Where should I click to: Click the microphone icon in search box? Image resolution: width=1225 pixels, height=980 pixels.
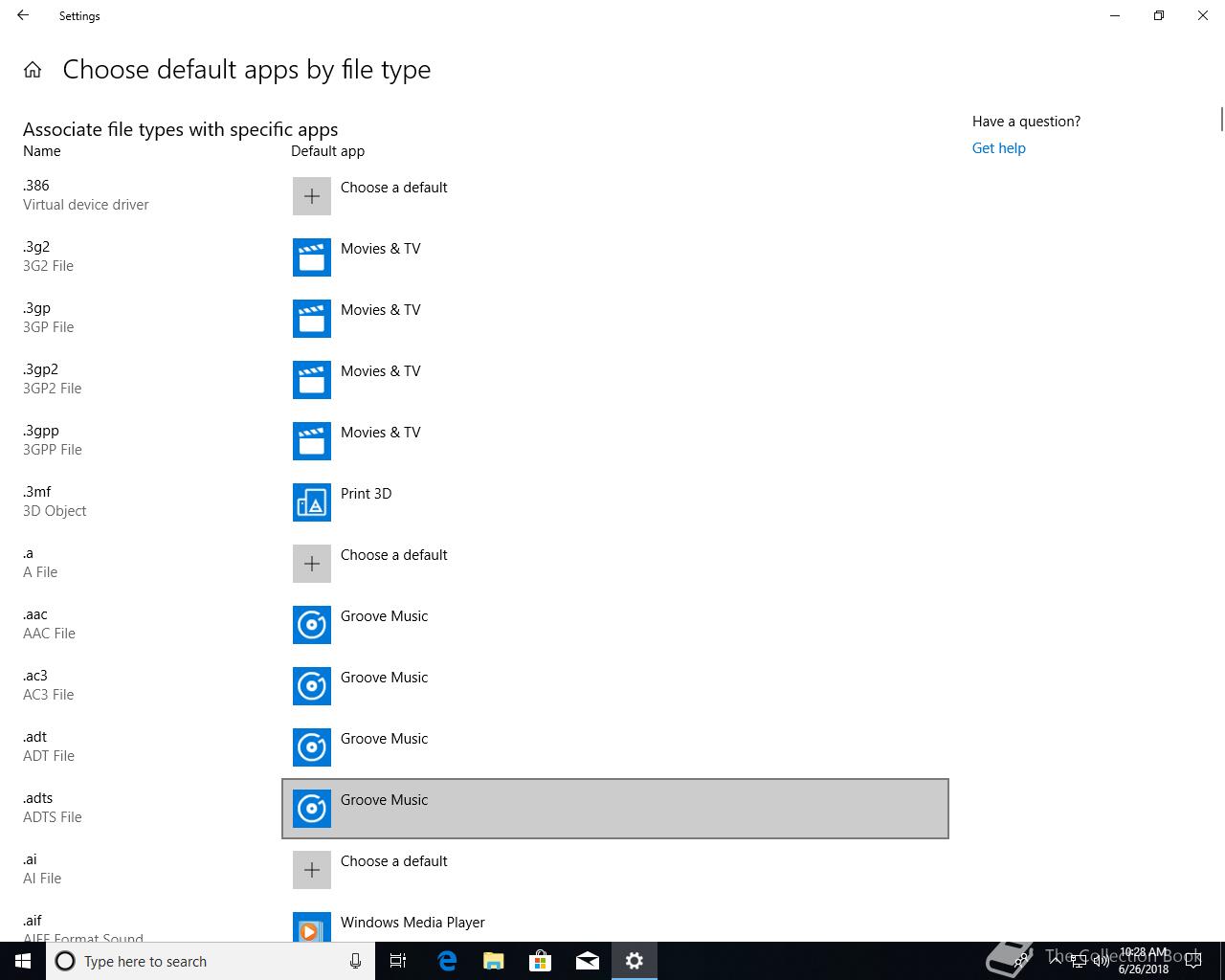355,961
